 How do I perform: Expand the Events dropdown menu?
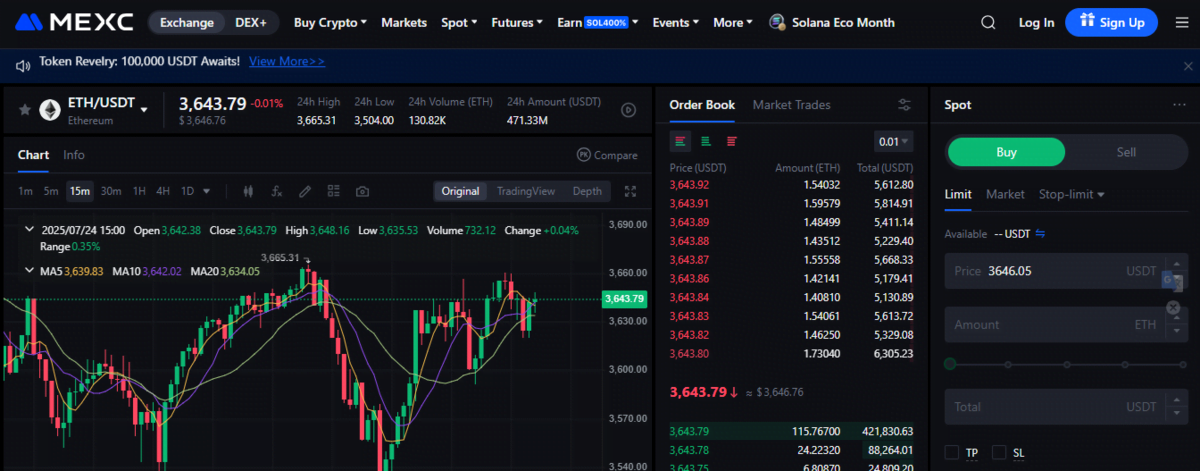676,22
